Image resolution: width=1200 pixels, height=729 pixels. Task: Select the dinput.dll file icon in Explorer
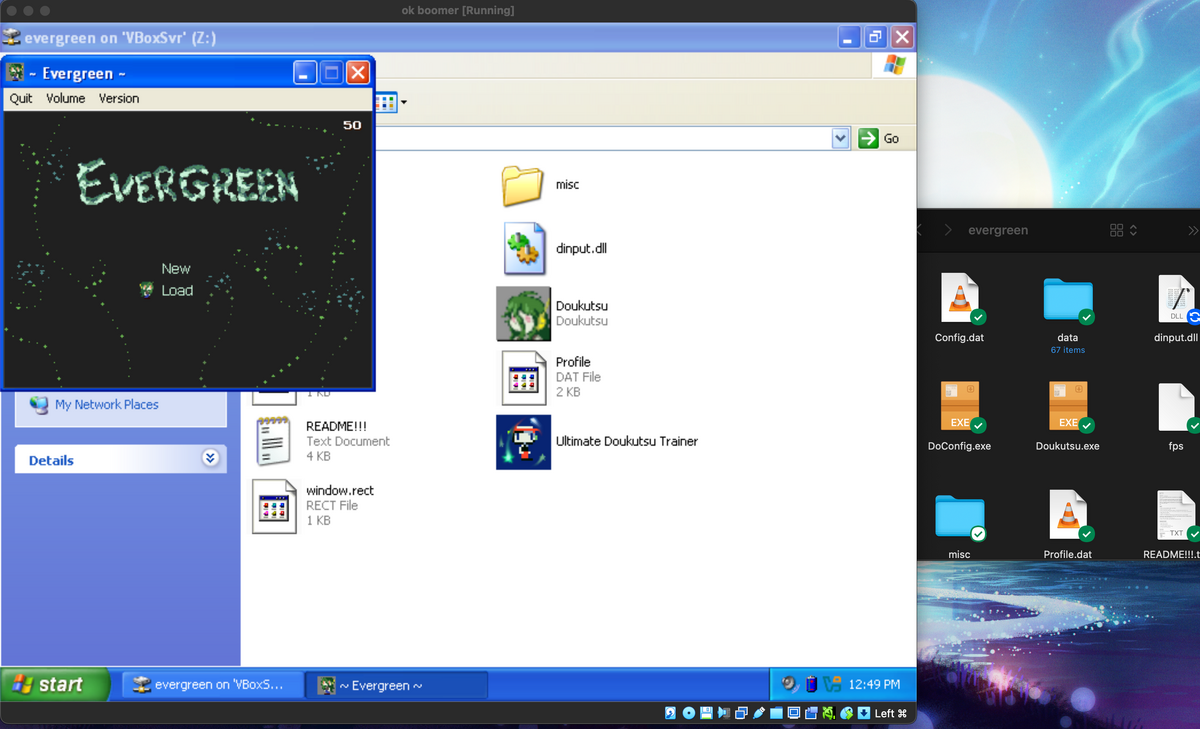[524, 248]
